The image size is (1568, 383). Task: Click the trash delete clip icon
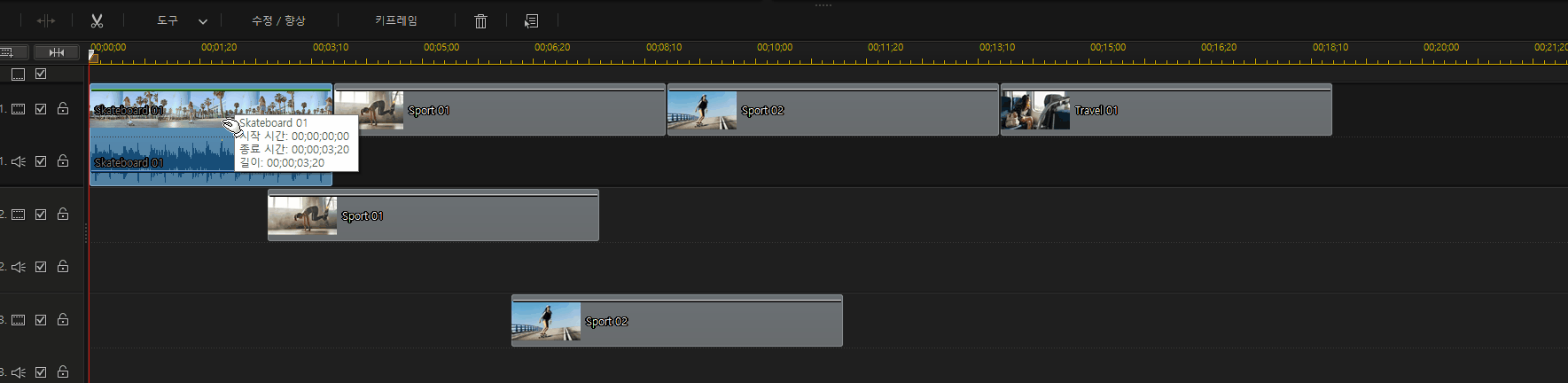pos(480,21)
